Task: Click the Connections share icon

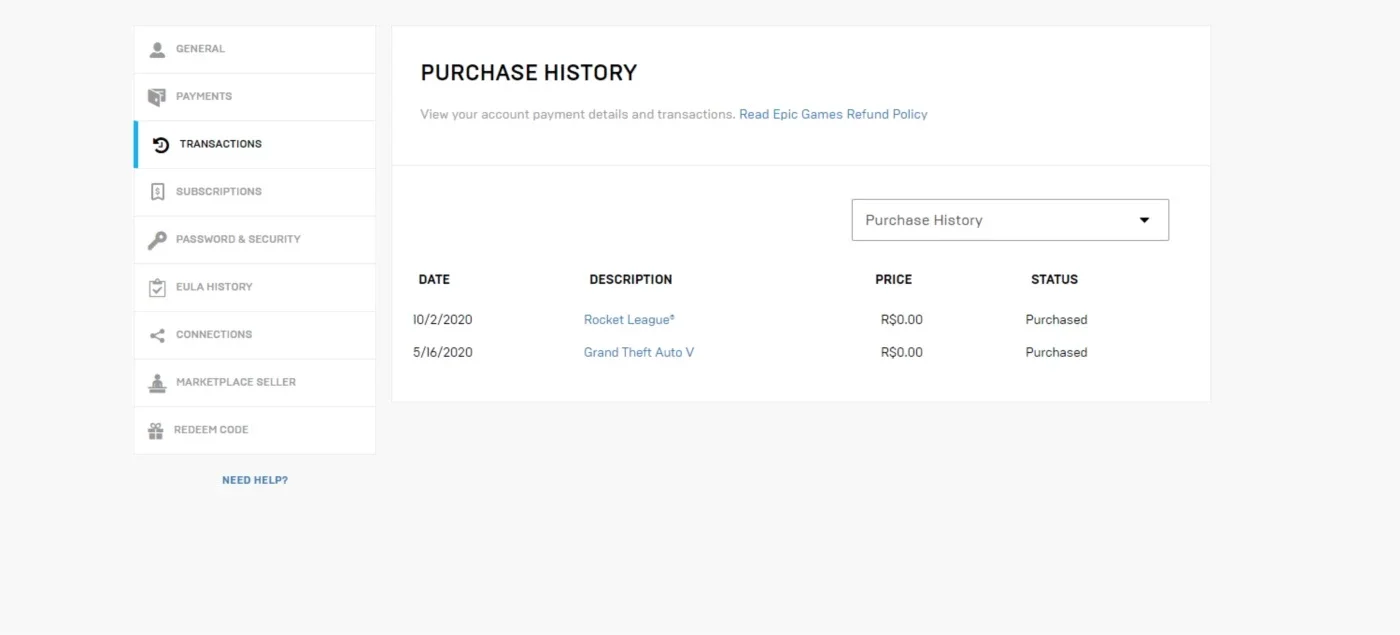Action: pos(157,335)
